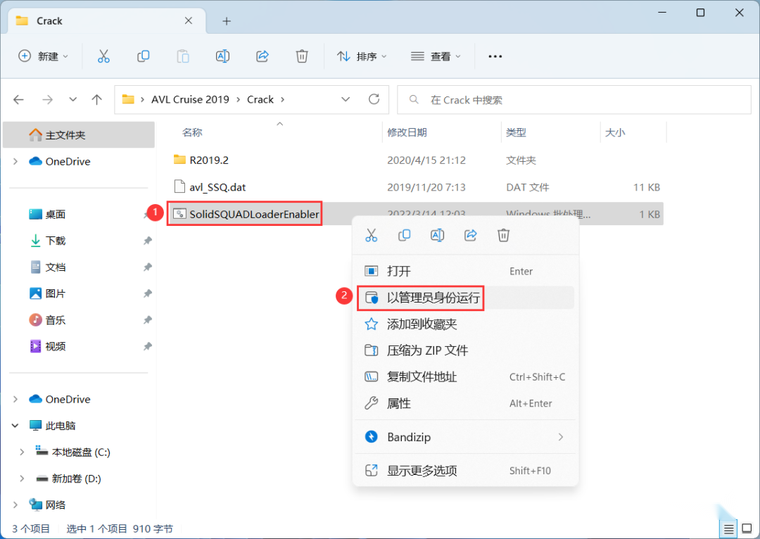
Task: Go up one folder level
Action: [x=97, y=99]
